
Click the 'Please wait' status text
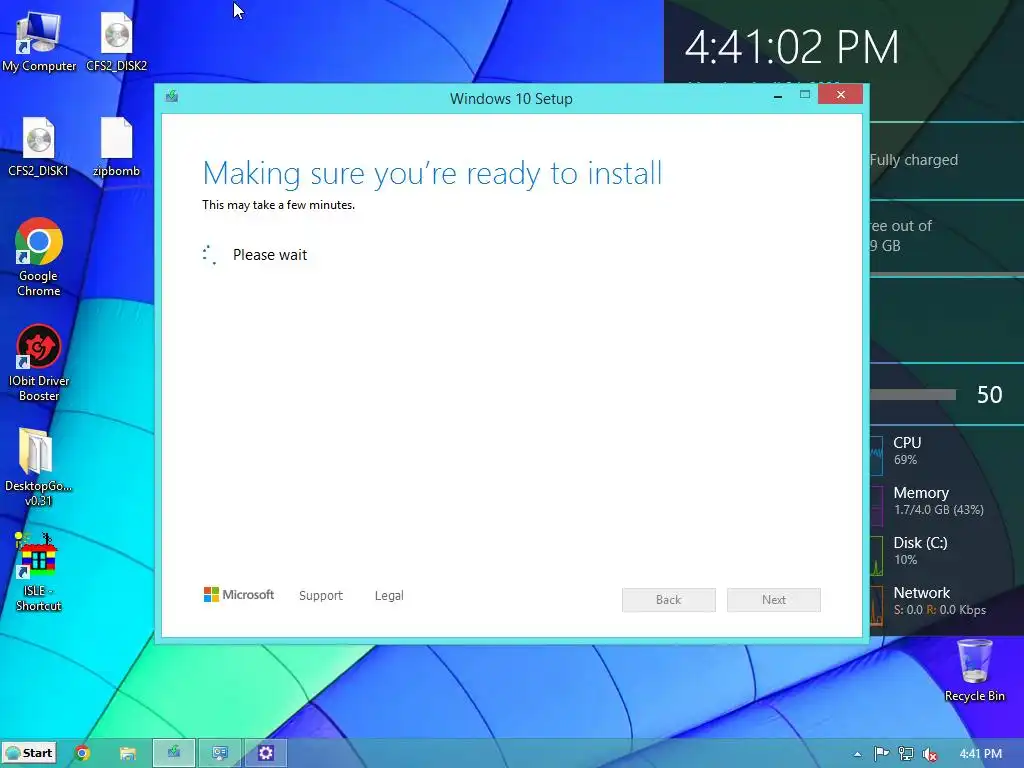(270, 255)
